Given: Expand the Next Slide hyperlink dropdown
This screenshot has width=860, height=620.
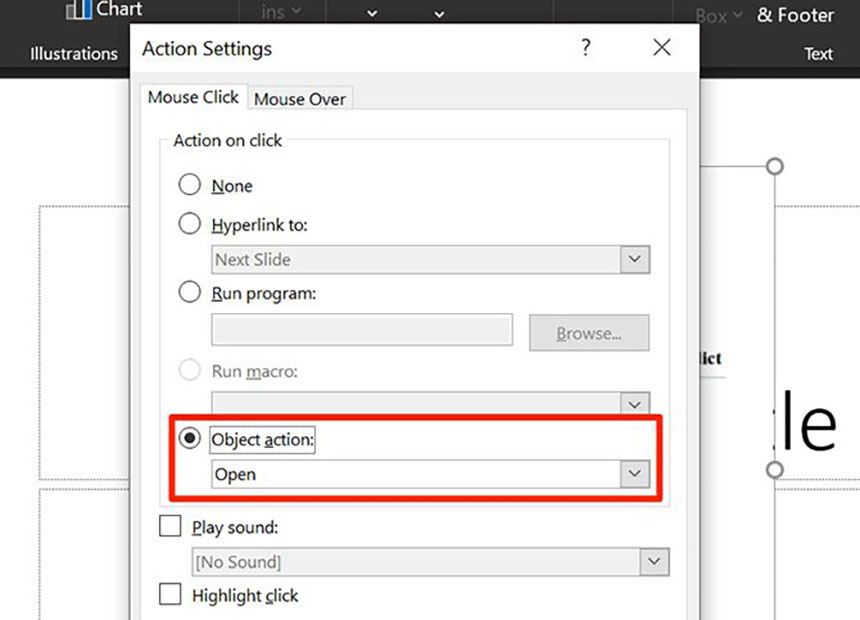Looking at the screenshot, I should coord(634,259).
